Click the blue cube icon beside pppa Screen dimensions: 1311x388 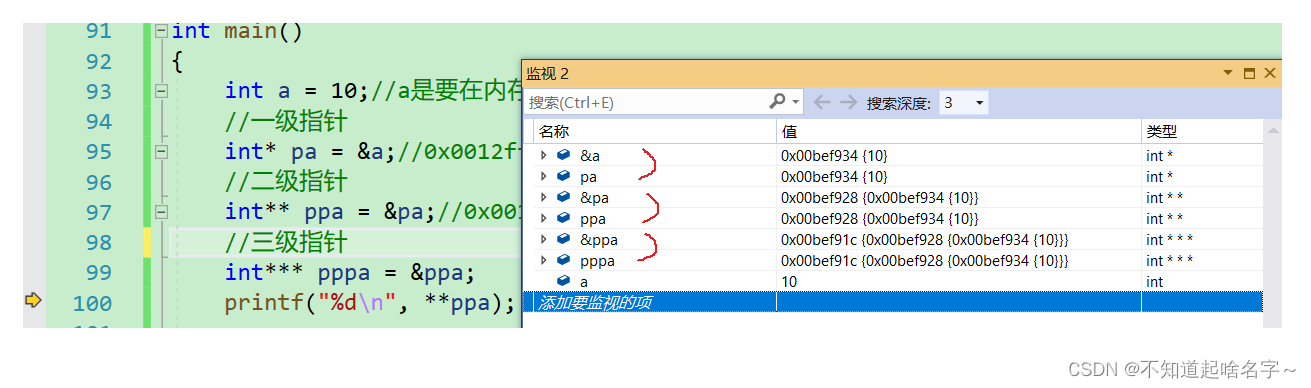point(564,261)
